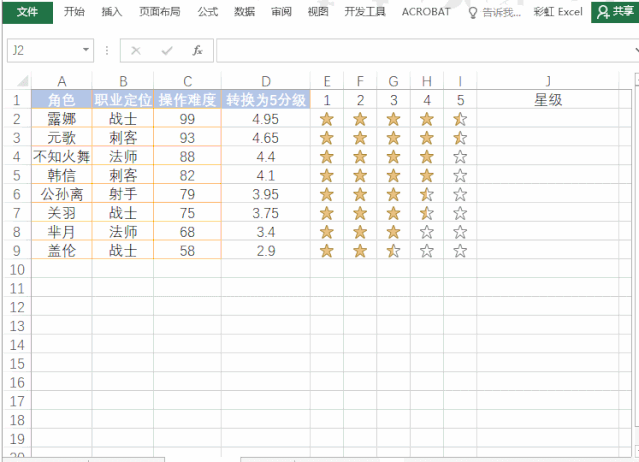Click the 射手 cell
The width and height of the screenshot is (639, 462).
[x=123, y=194]
